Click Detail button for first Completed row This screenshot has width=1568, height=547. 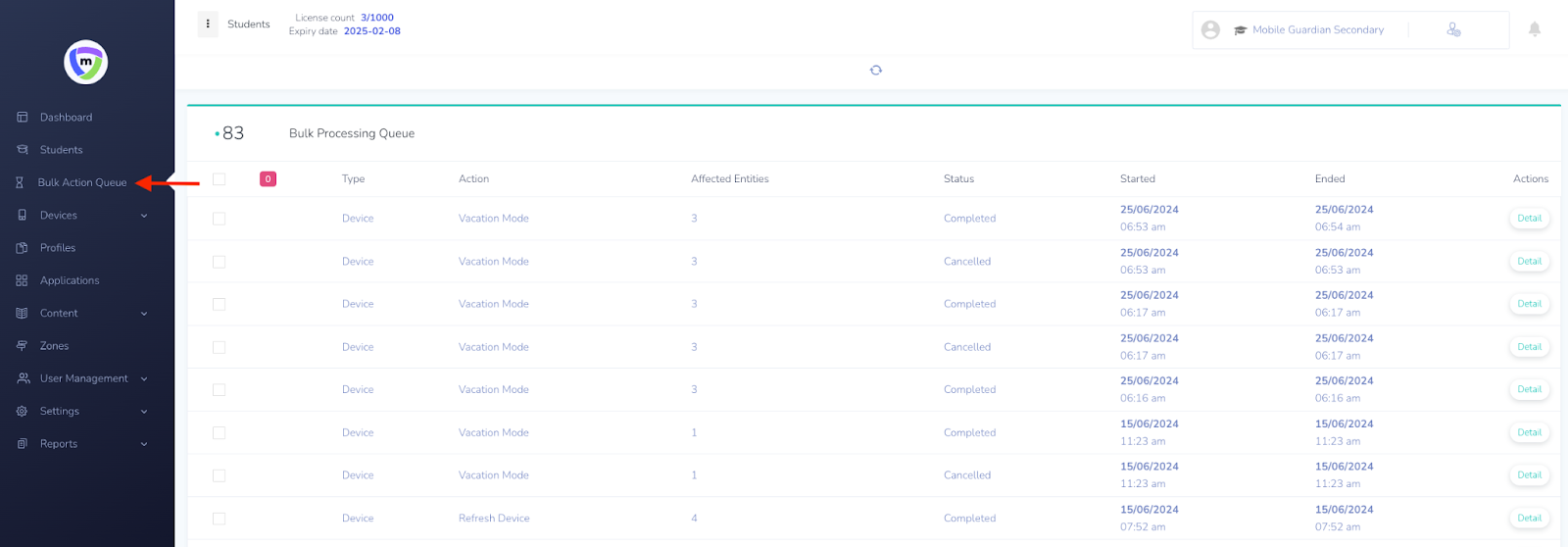1529,219
